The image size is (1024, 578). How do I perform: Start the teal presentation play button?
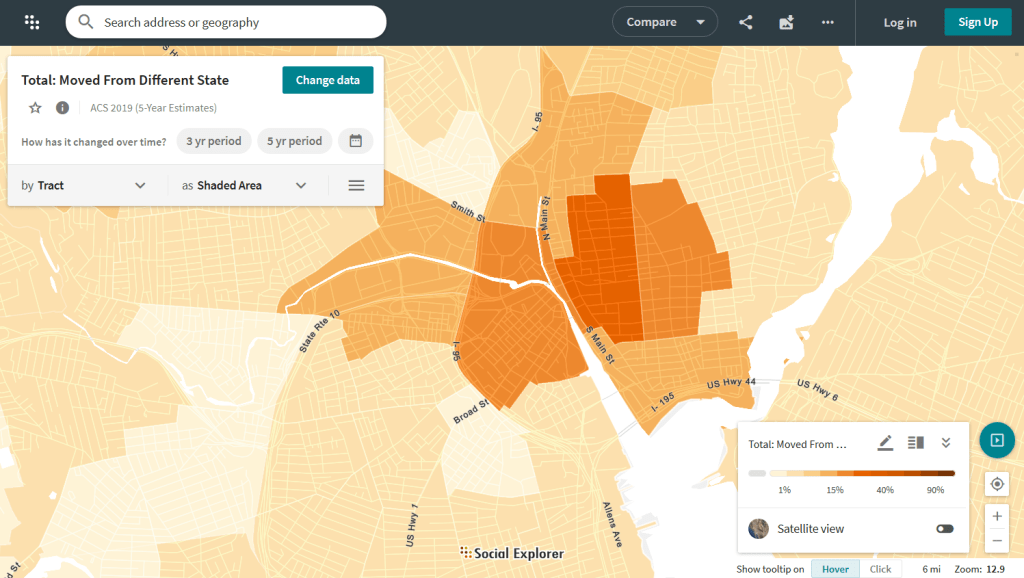click(x=997, y=440)
